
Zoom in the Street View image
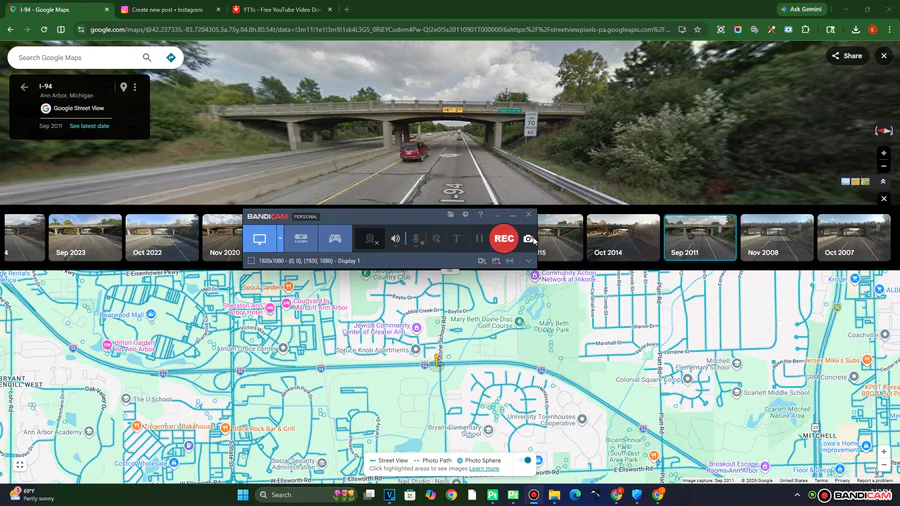tap(884, 153)
